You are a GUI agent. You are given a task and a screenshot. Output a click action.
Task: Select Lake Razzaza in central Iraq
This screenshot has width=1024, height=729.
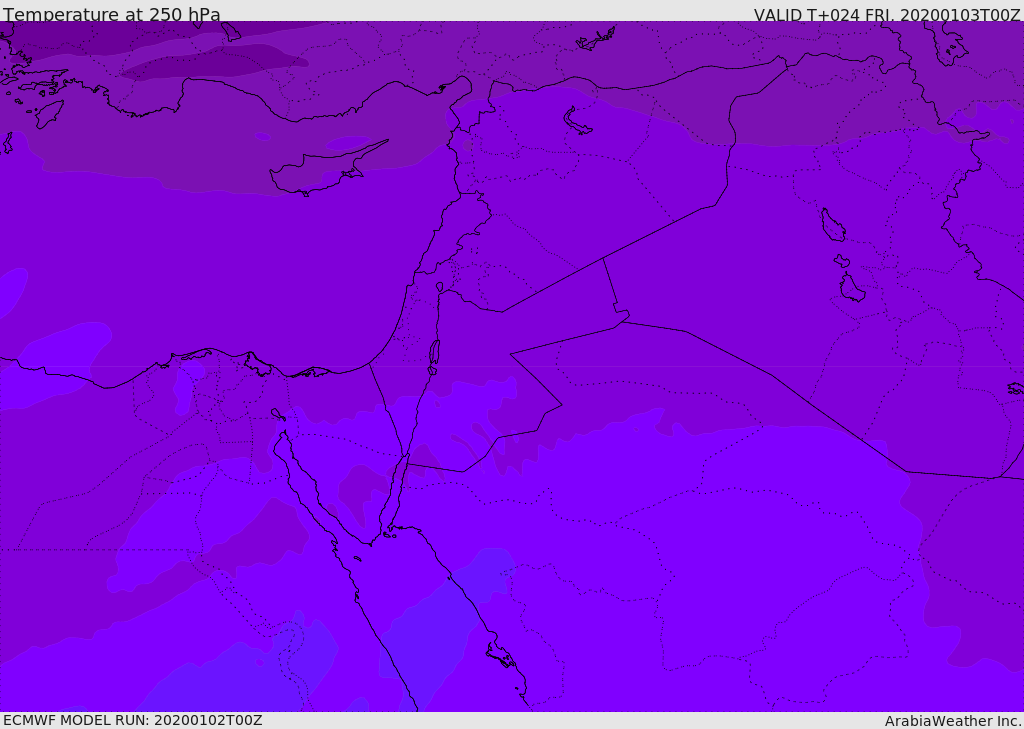(851, 288)
